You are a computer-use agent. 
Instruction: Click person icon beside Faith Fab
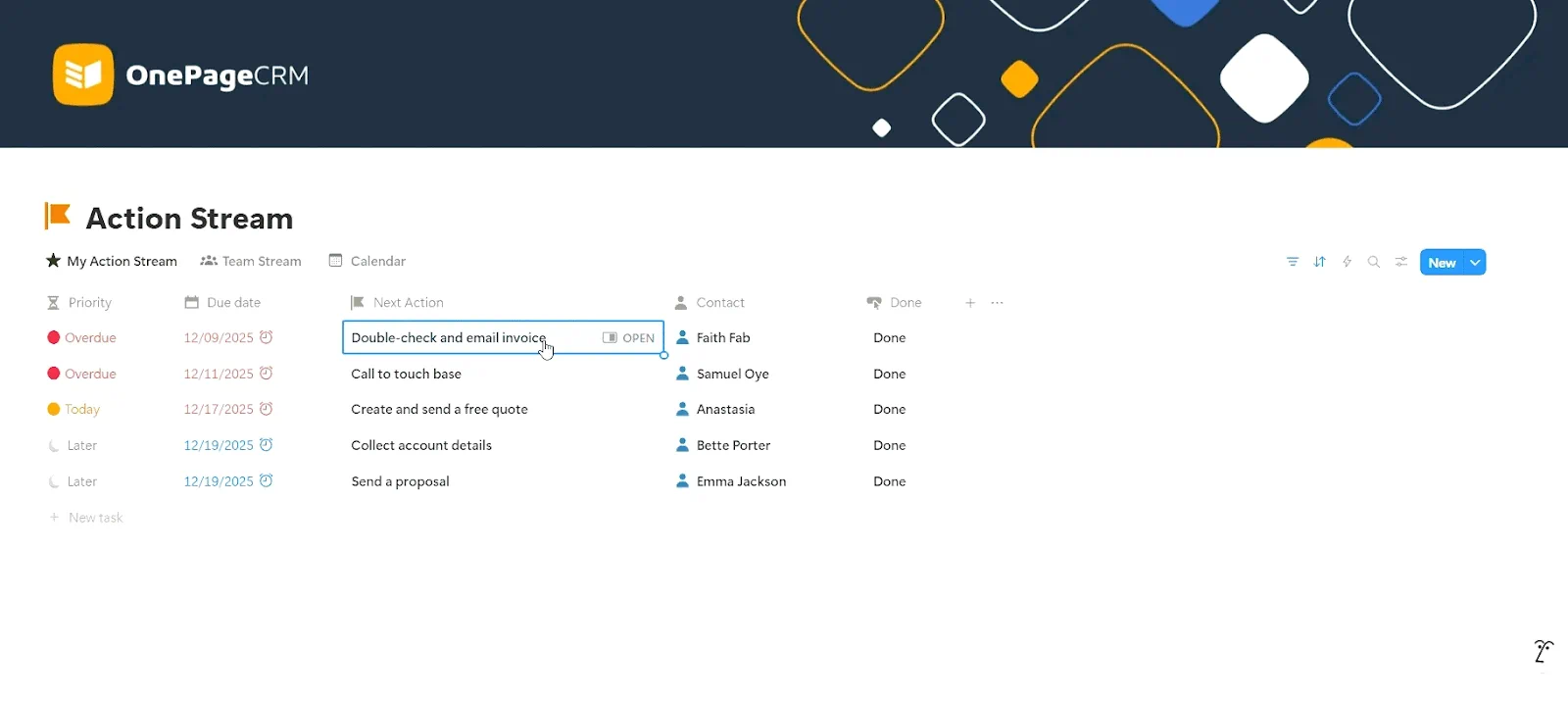(x=683, y=337)
